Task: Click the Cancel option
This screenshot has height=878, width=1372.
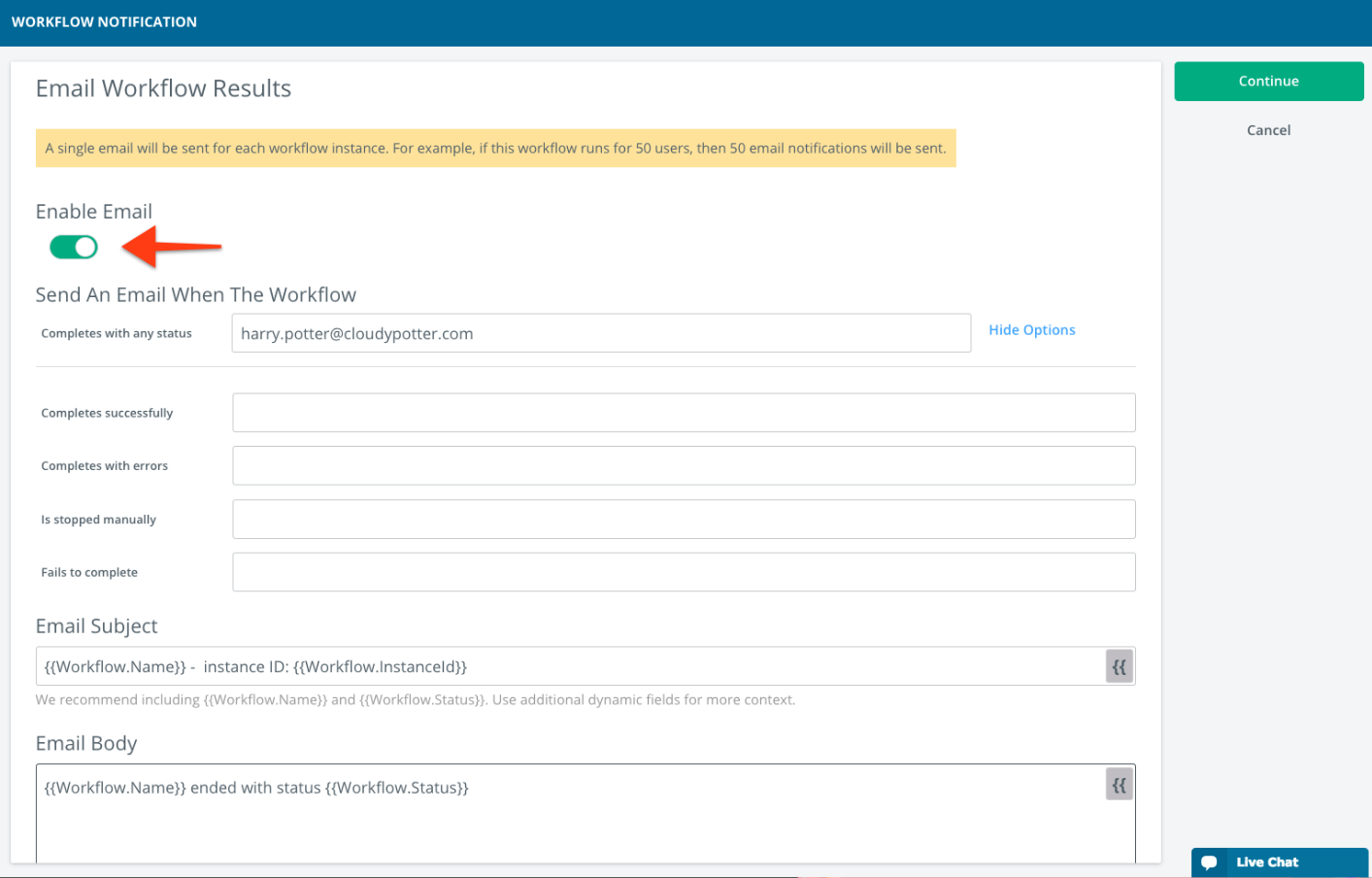Action: point(1268,129)
